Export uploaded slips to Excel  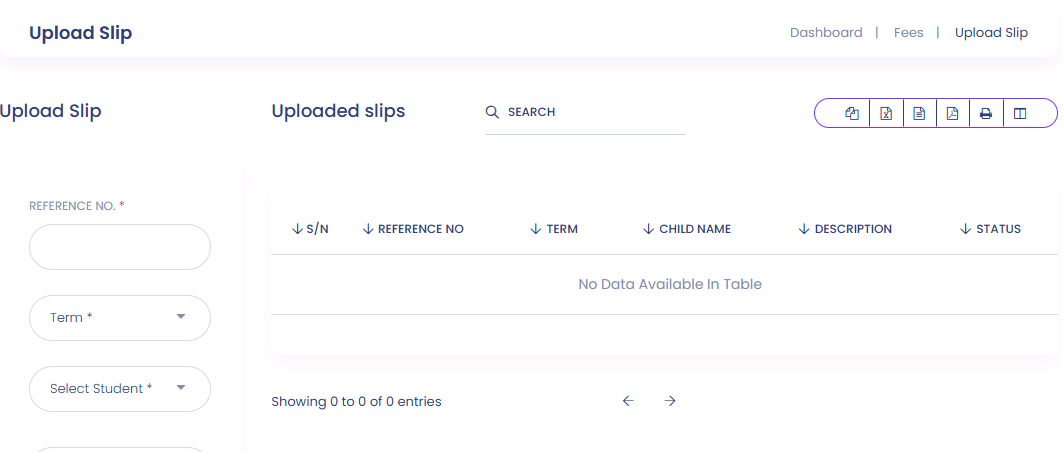886,114
